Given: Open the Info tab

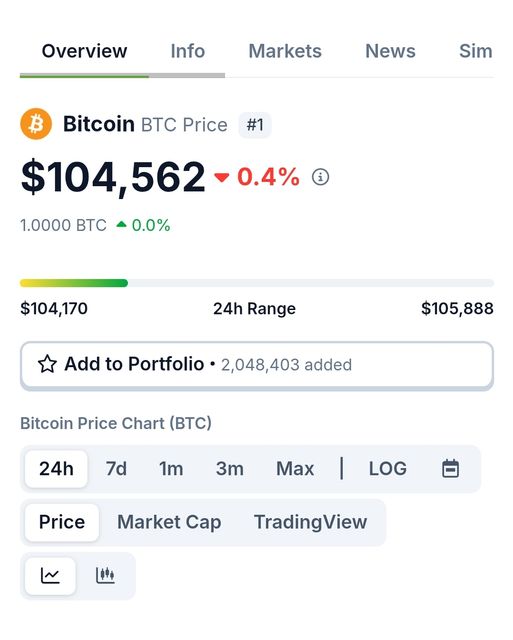Looking at the screenshot, I should tap(187, 51).
